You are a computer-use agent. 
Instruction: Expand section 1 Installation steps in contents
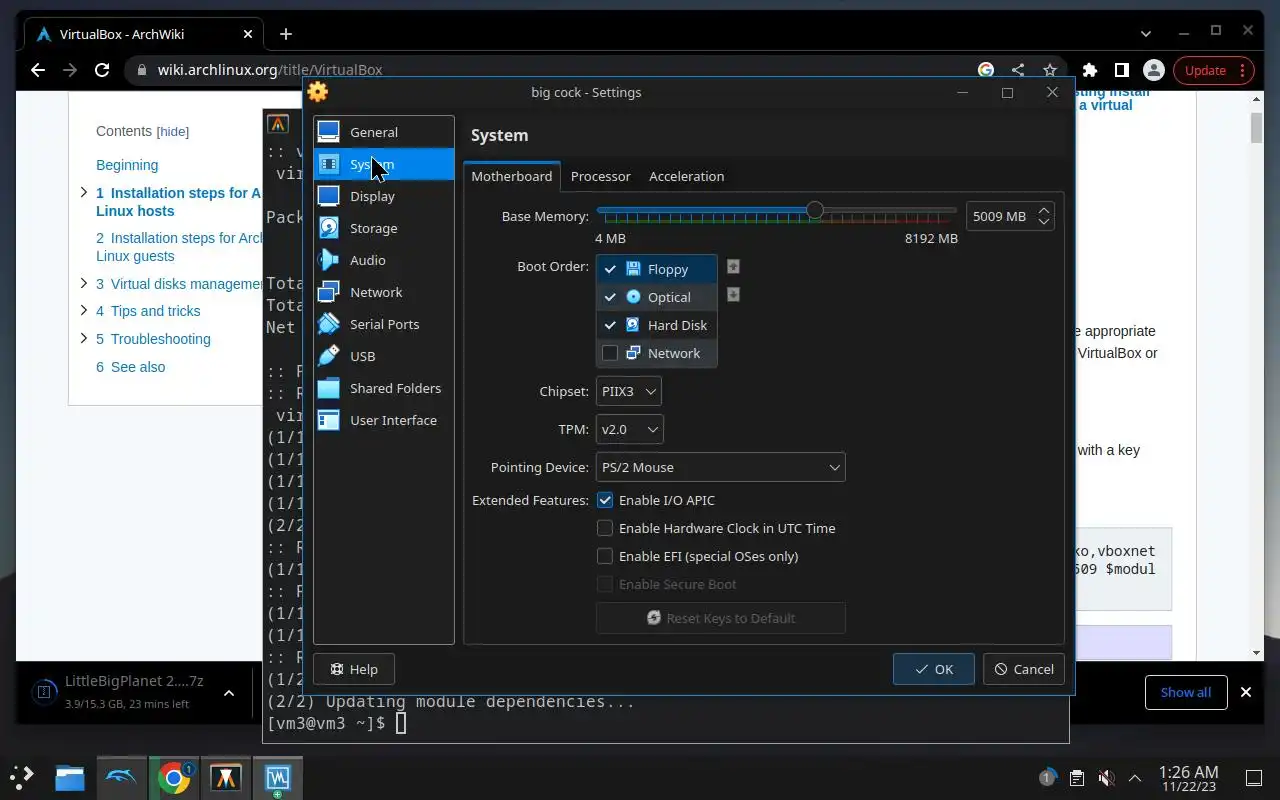(84, 192)
